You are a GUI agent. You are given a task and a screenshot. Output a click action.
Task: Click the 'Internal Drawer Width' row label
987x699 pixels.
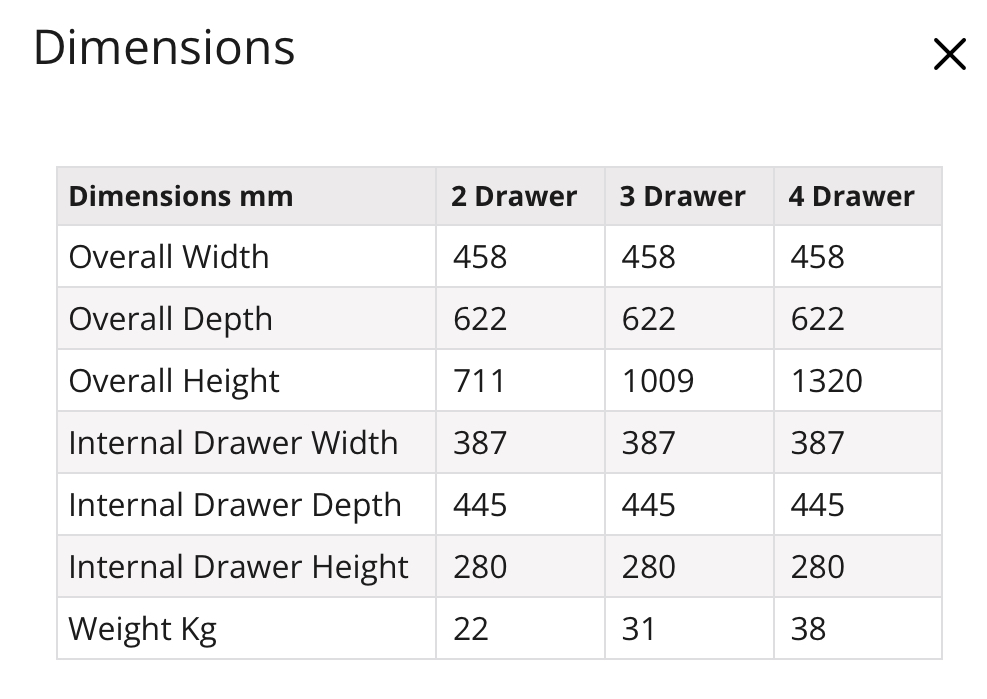(234, 443)
